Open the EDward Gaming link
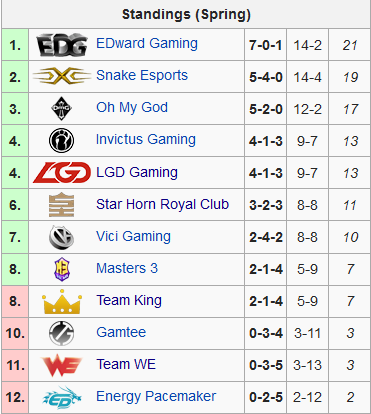The image size is (371, 414). pyautogui.click(x=147, y=44)
